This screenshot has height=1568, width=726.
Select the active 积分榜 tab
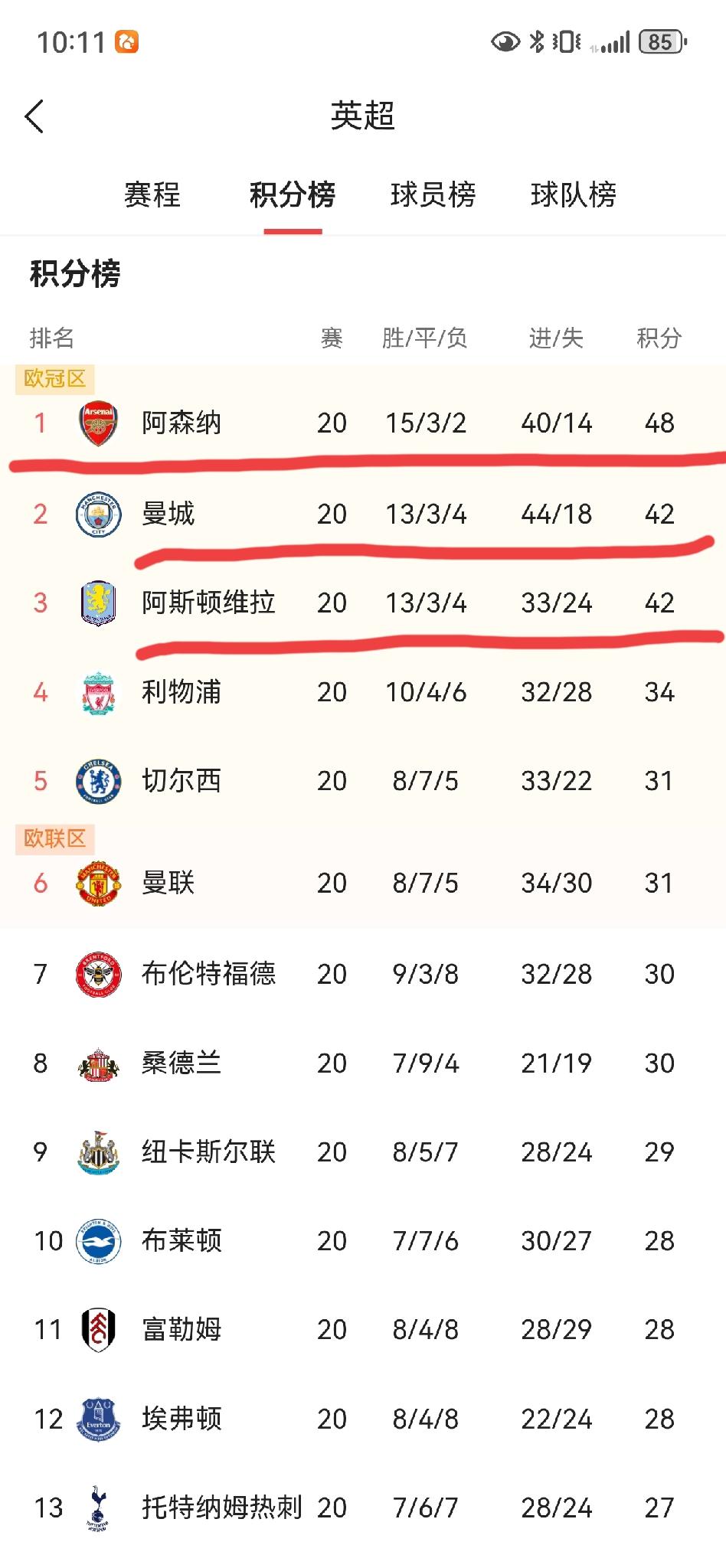click(293, 194)
